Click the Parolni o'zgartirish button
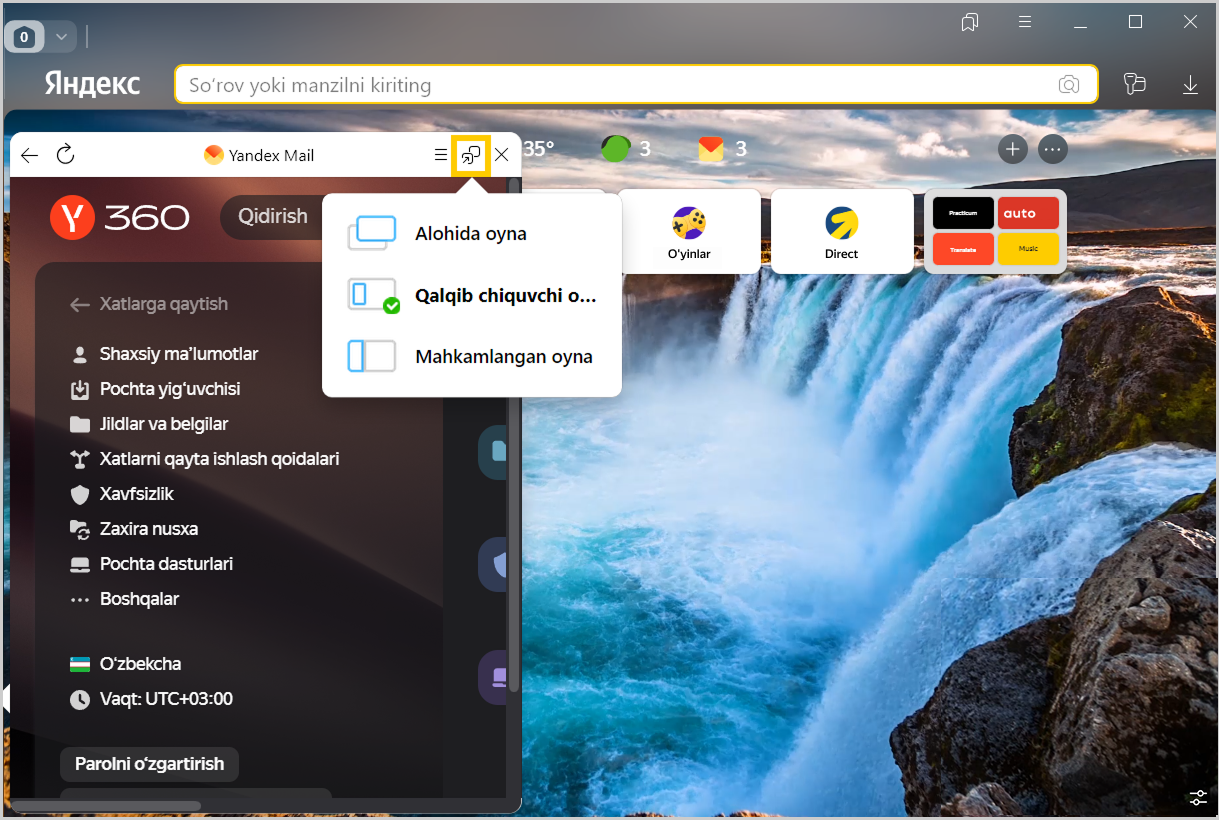Image resolution: width=1219 pixels, height=820 pixels. [x=149, y=764]
